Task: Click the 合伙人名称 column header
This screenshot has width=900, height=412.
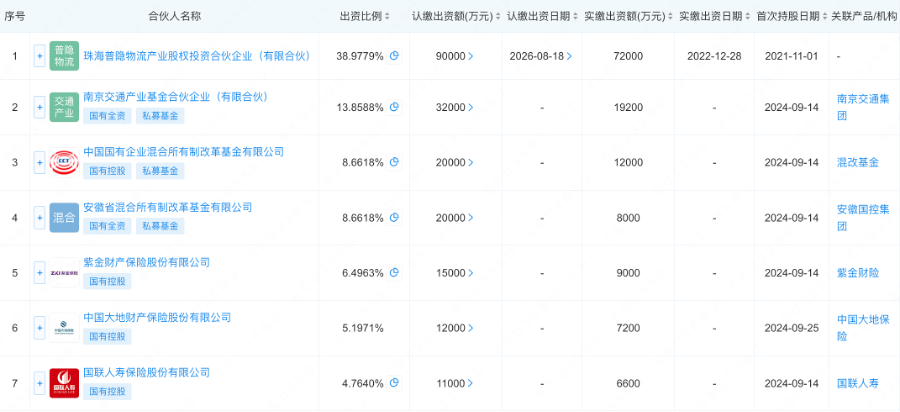Action: click(174, 16)
